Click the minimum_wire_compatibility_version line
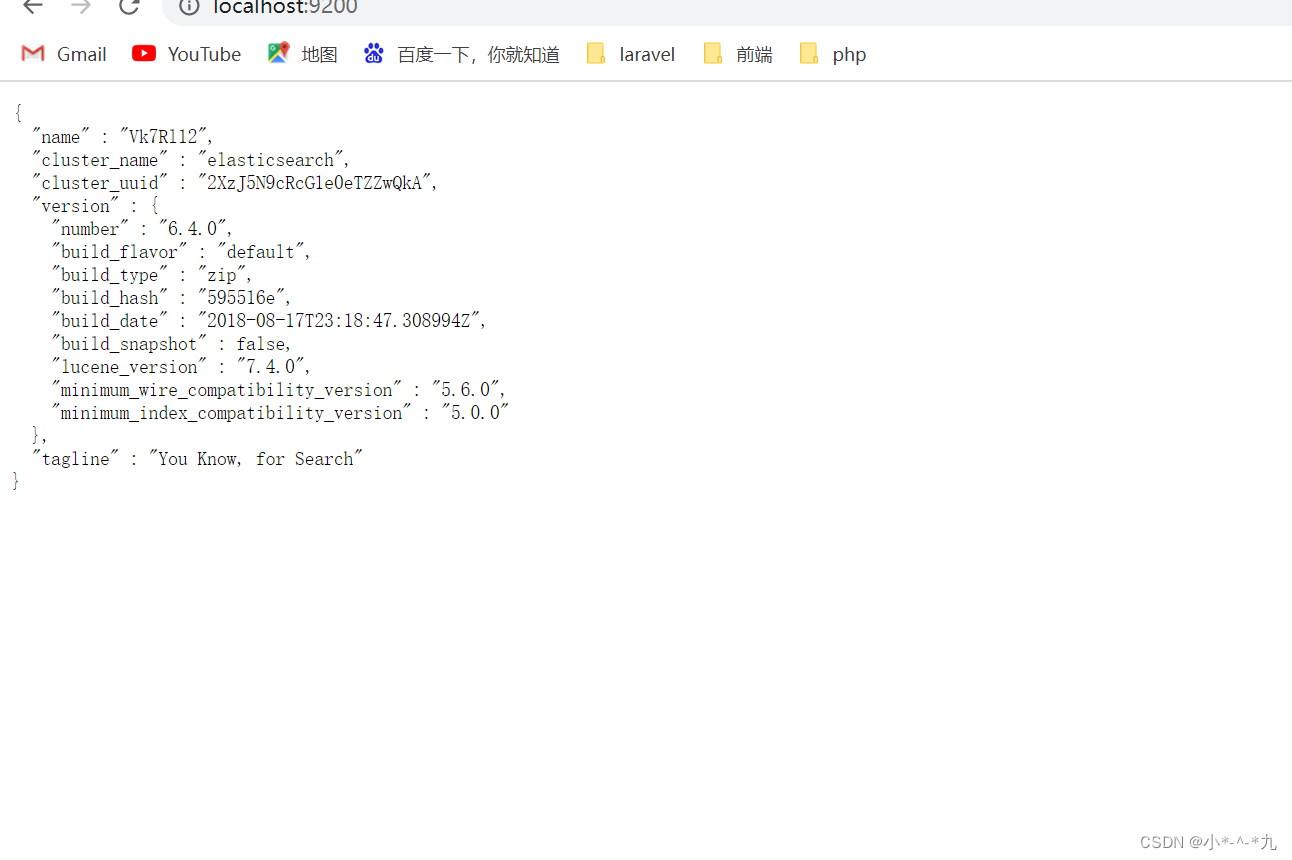This screenshot has width=1292, height=860. point(279,390)
